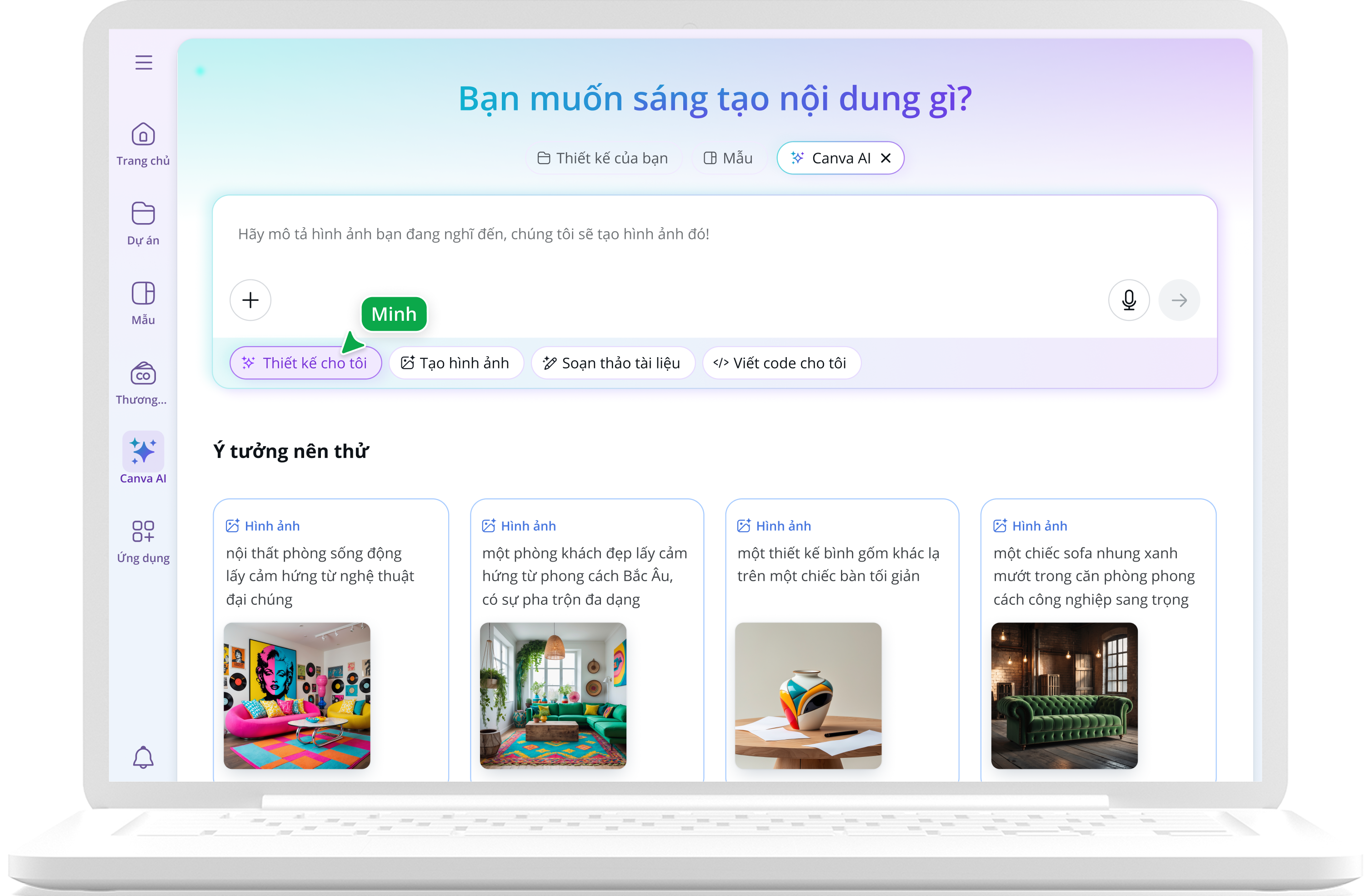Select the Thiết kế cho tôi chip

coord(306,363)
